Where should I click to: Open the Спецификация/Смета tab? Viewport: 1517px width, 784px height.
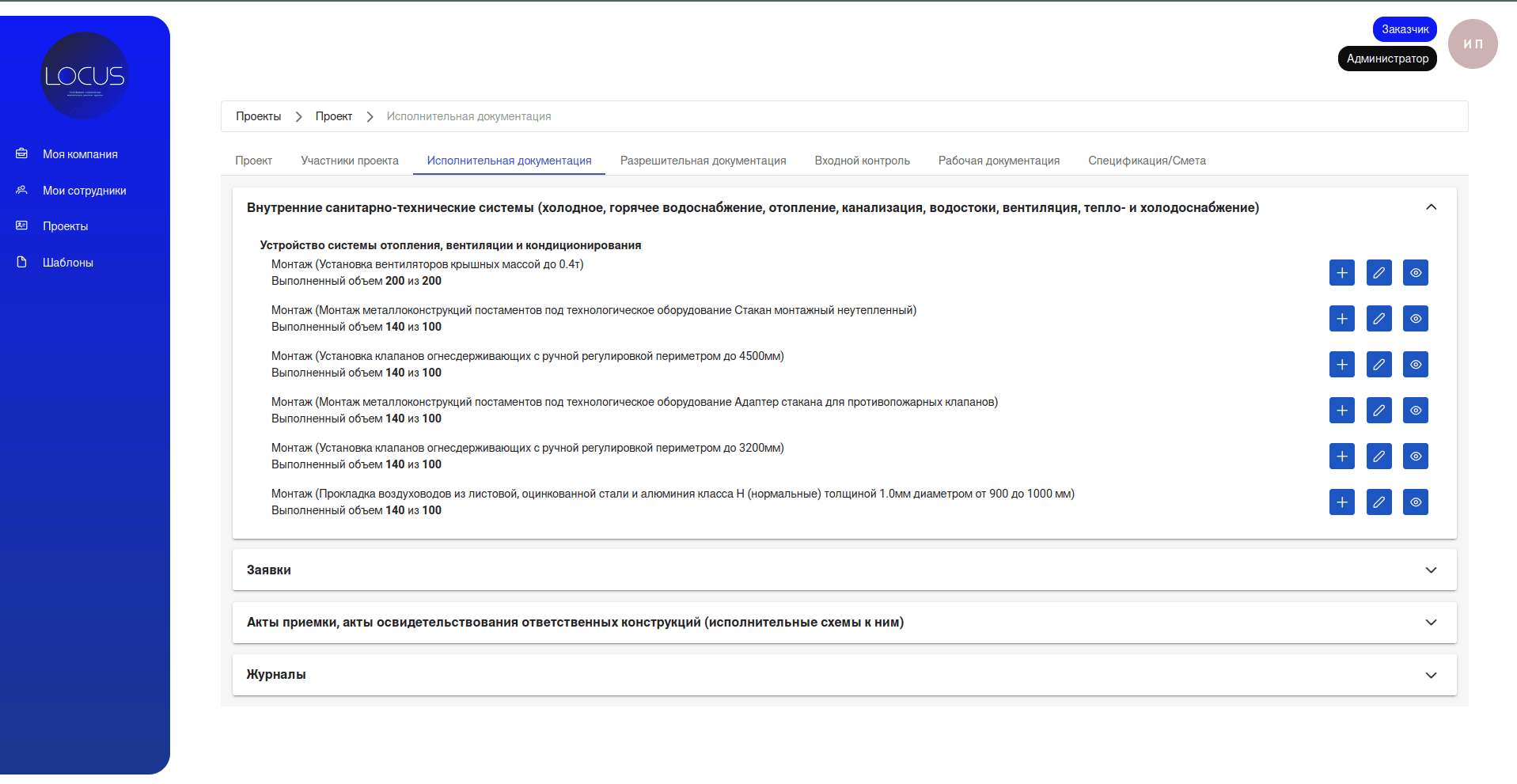(x=1147, y=161)
